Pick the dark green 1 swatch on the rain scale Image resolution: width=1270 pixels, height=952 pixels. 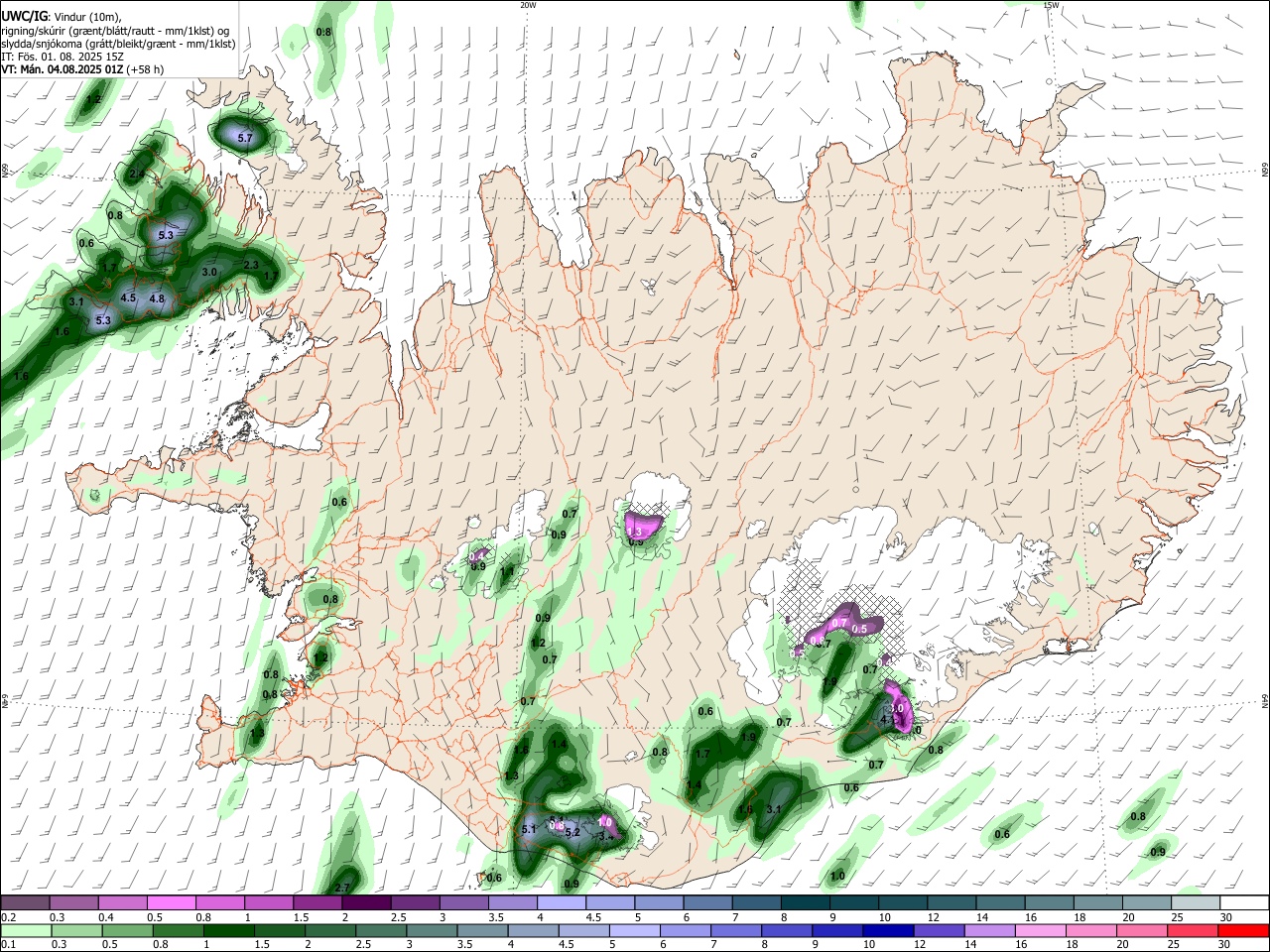(x=228, y=931)
